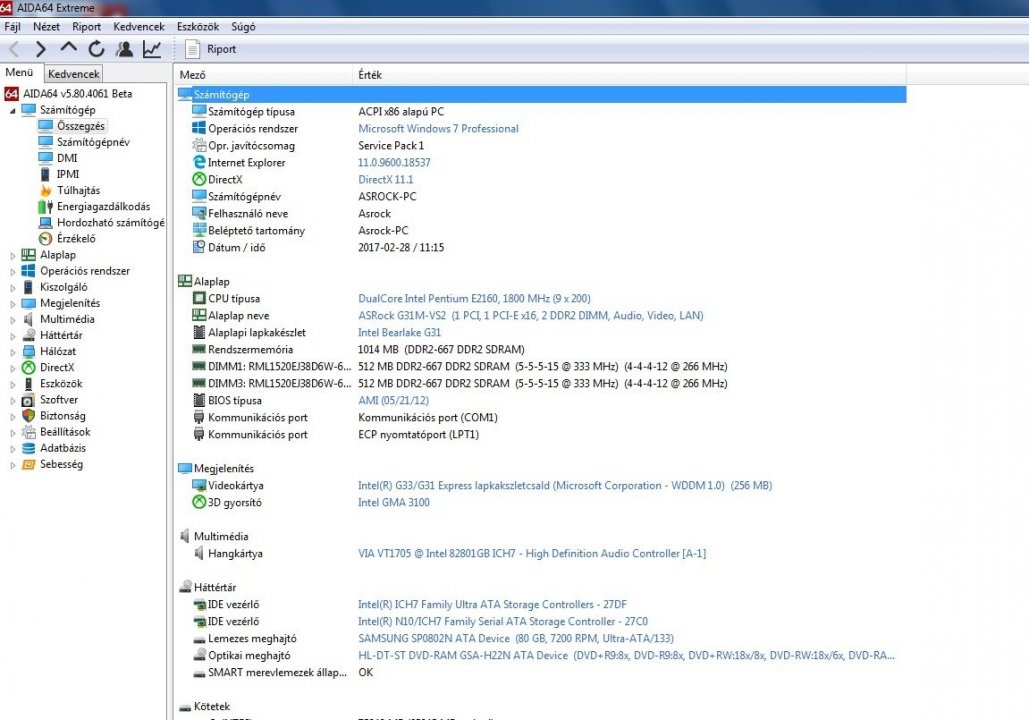Click the Hangkártya speaker icon

click(x=199, y=553)
